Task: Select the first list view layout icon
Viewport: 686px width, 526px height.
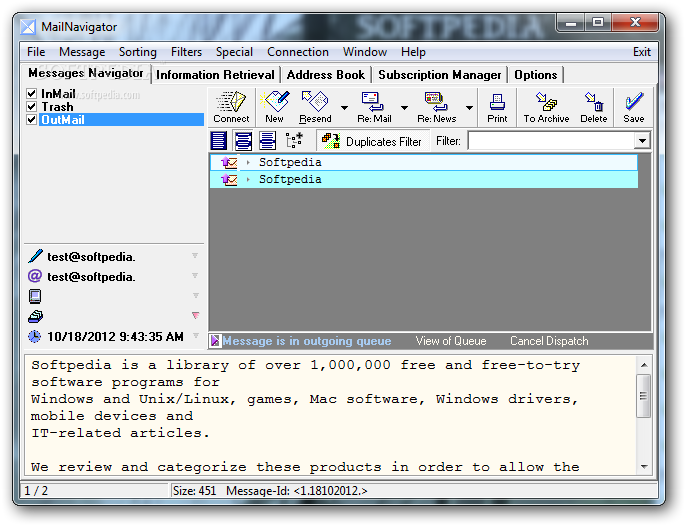Action: click(x=219, y=141)
